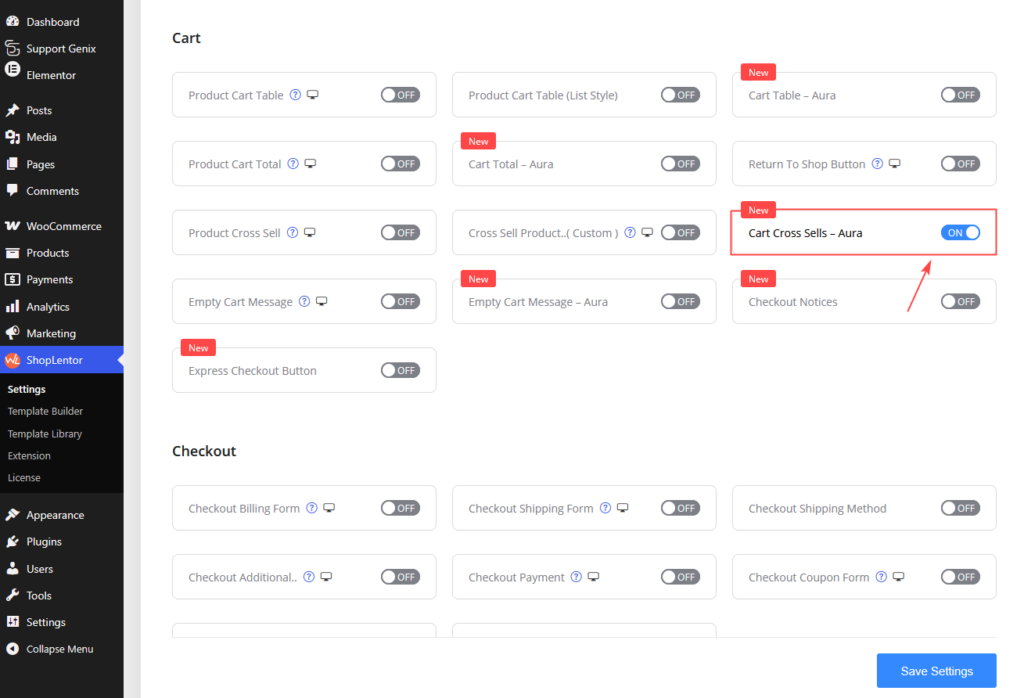Open the License link in ShopLentor menu

click(24, 477)
